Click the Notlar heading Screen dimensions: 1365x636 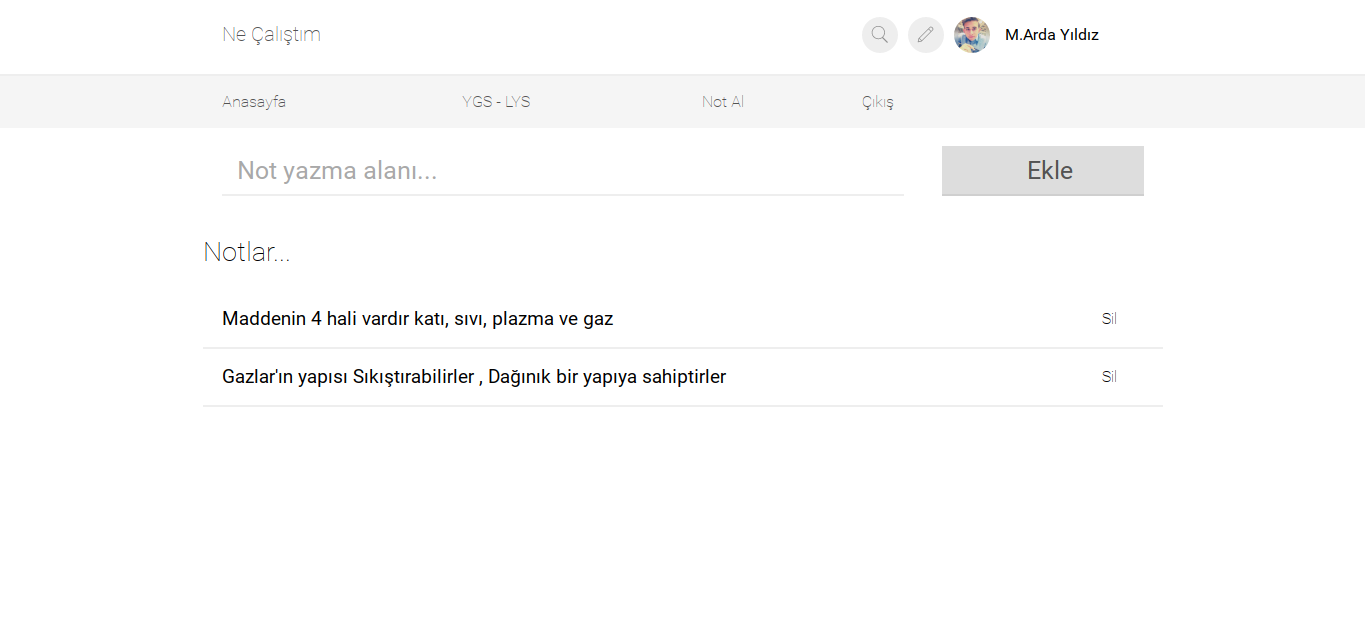[246, 251]
